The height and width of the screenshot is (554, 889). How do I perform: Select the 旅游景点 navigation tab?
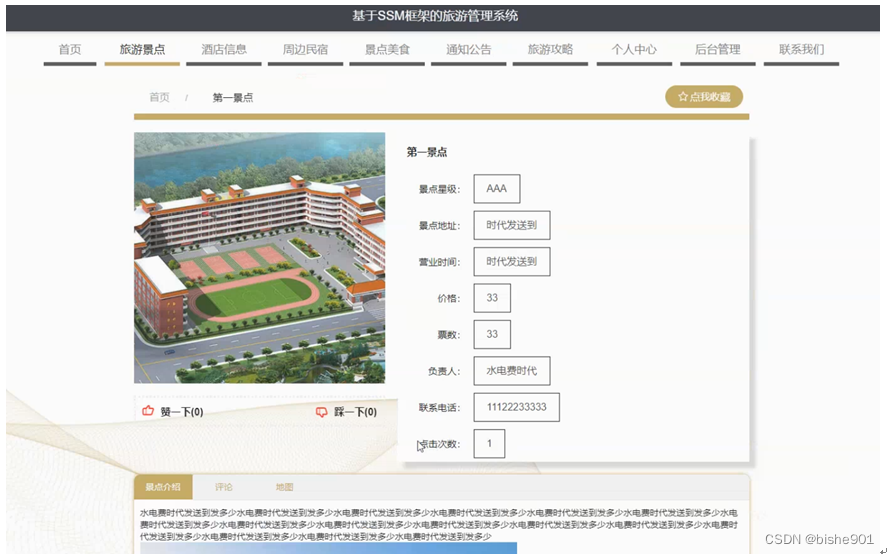coord(142,49)
